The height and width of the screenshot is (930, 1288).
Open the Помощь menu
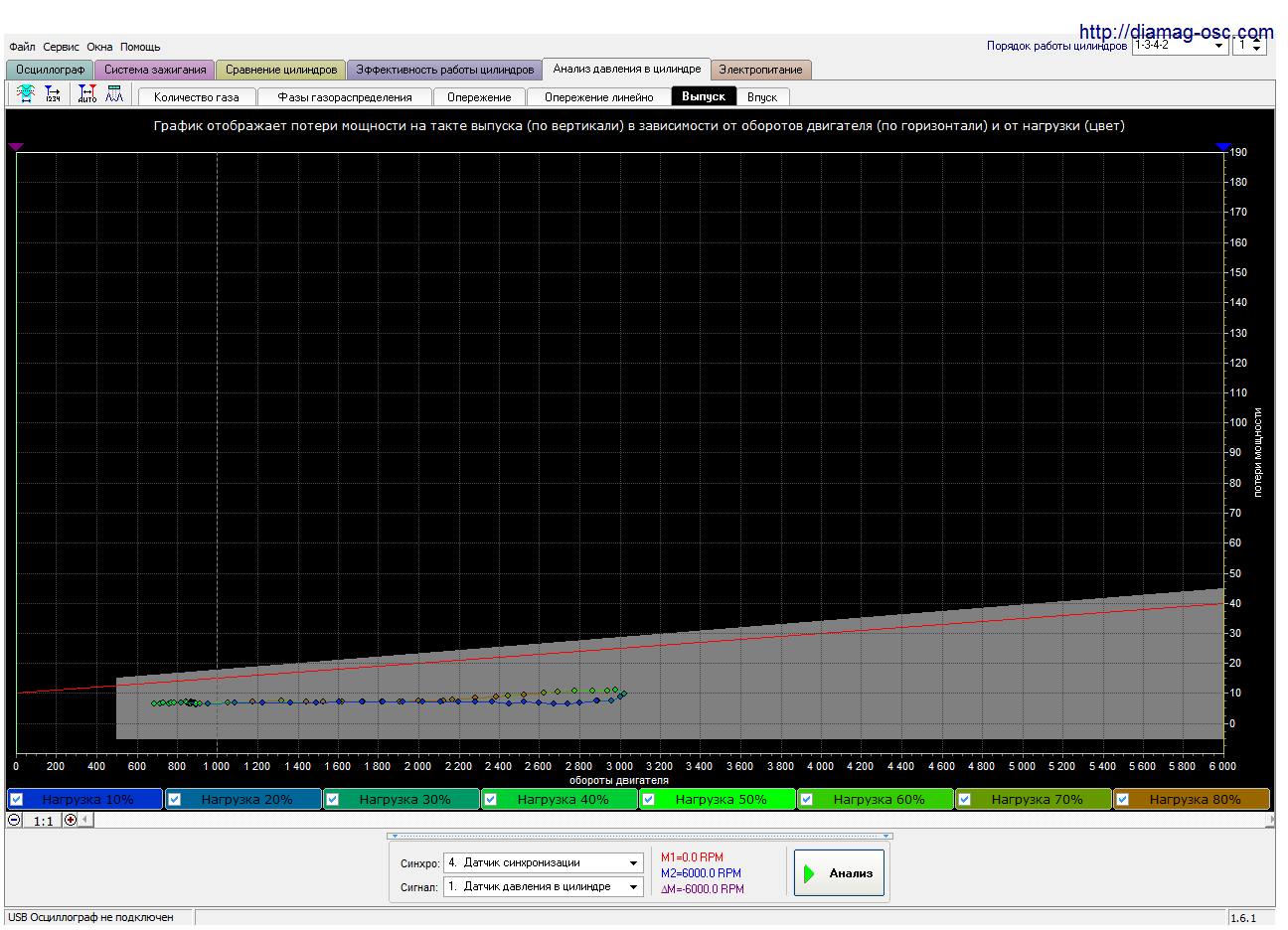coord(140,47)
